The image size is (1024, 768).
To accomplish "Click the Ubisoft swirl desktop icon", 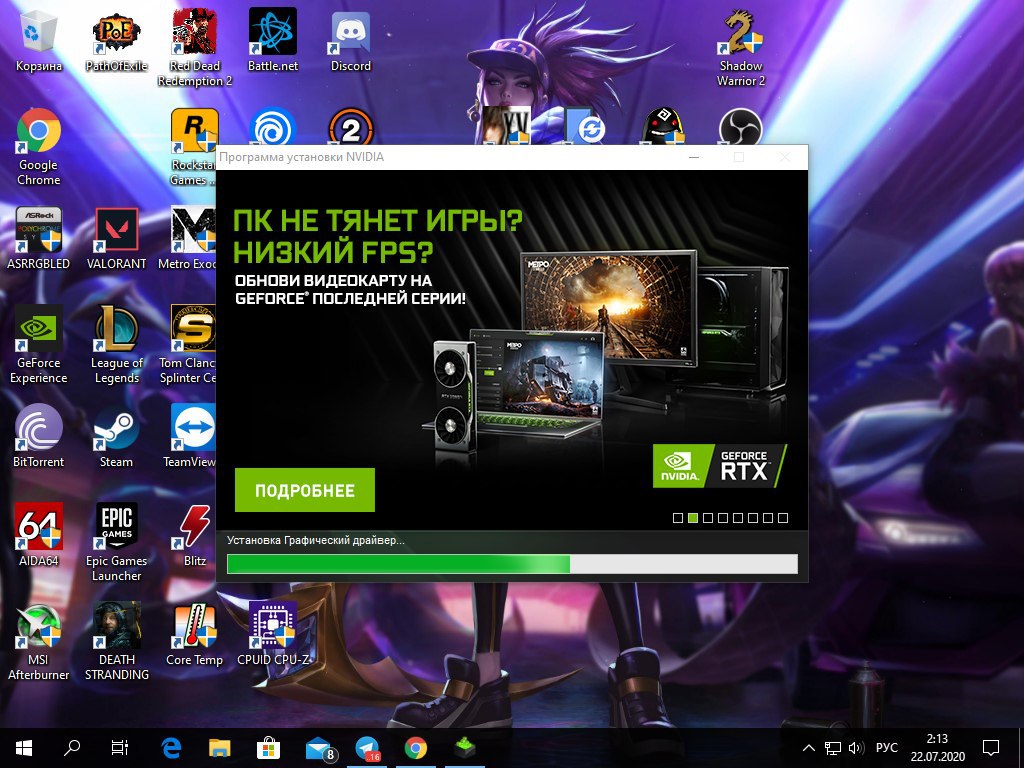I will [273, 127].
